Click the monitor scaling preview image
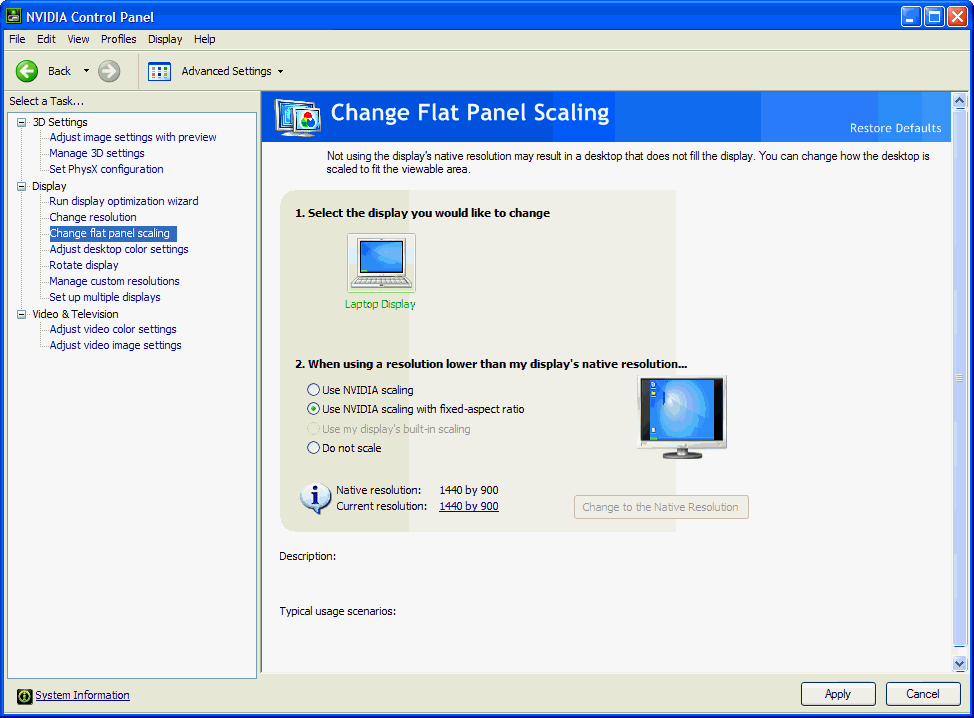The height and width of the screenshot is (718, 974). point(682,417)
